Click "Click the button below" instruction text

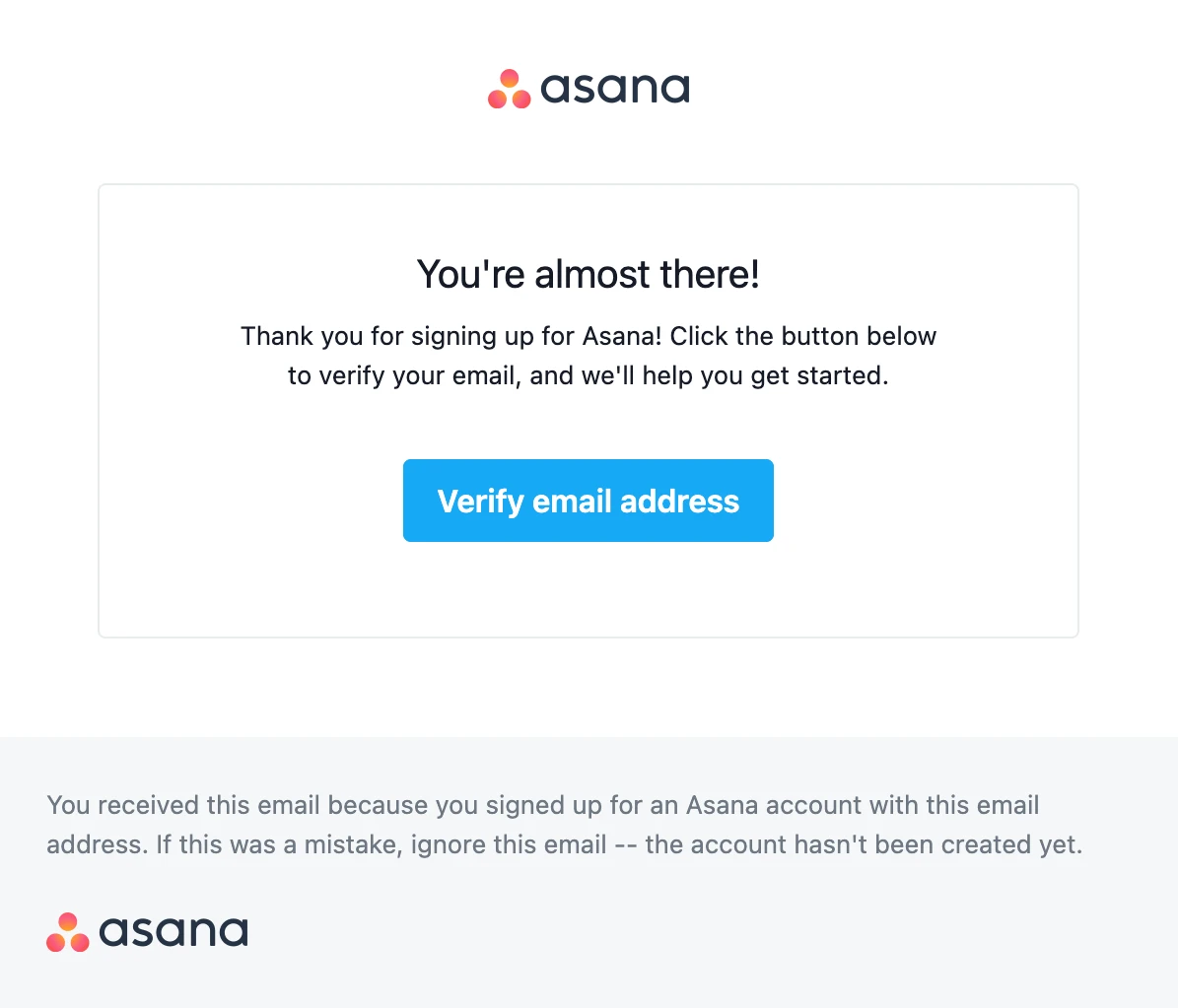click(x=803, y=336)
